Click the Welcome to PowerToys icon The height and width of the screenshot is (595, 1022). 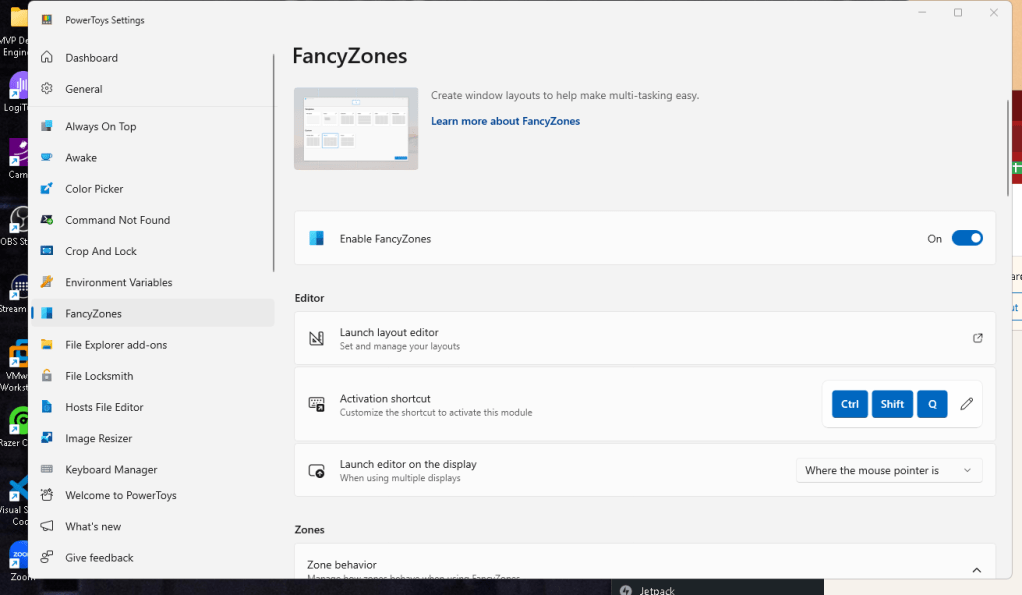point(47,495)
